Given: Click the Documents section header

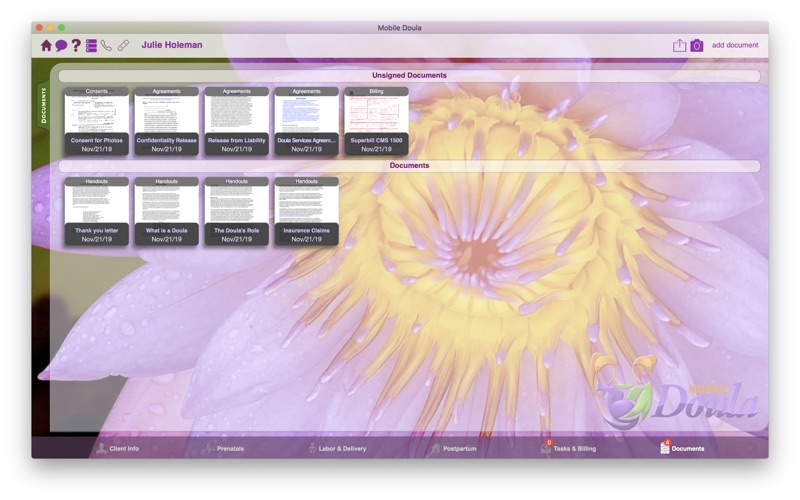Looking at the screenshot, I should click(x=409, y=166).
